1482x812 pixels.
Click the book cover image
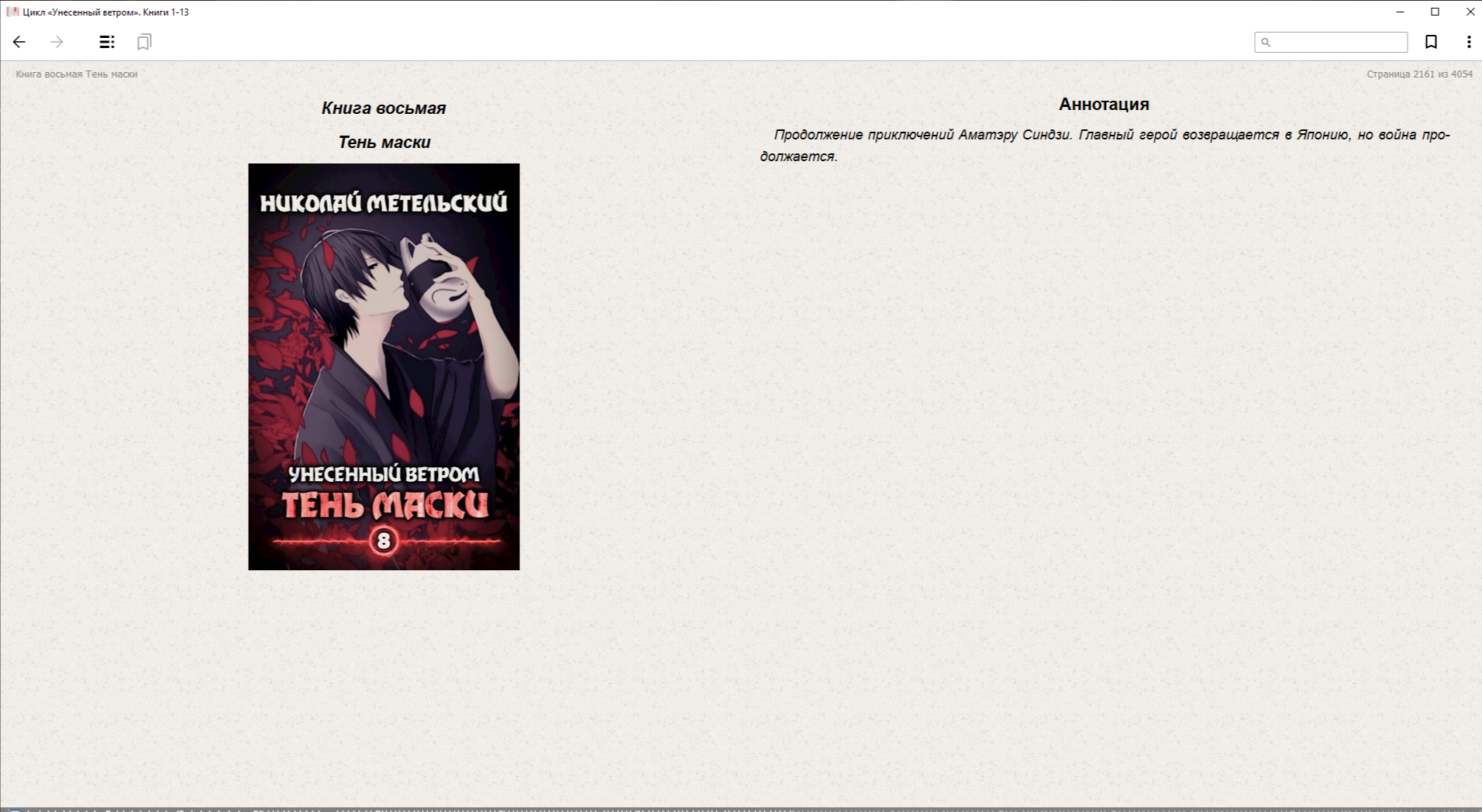(384, 366)
